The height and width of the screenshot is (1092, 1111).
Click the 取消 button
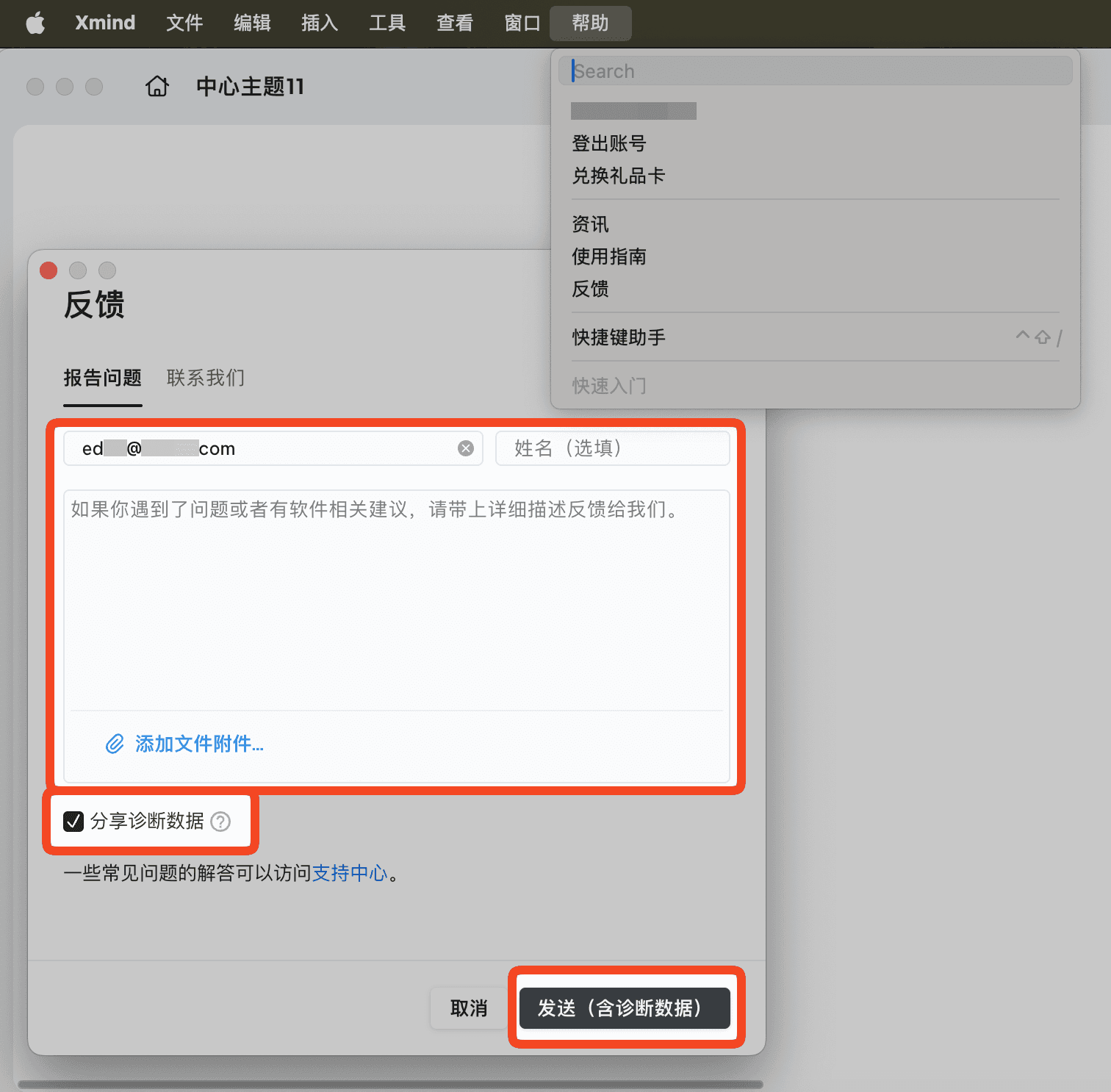(x=469, y=1008)
